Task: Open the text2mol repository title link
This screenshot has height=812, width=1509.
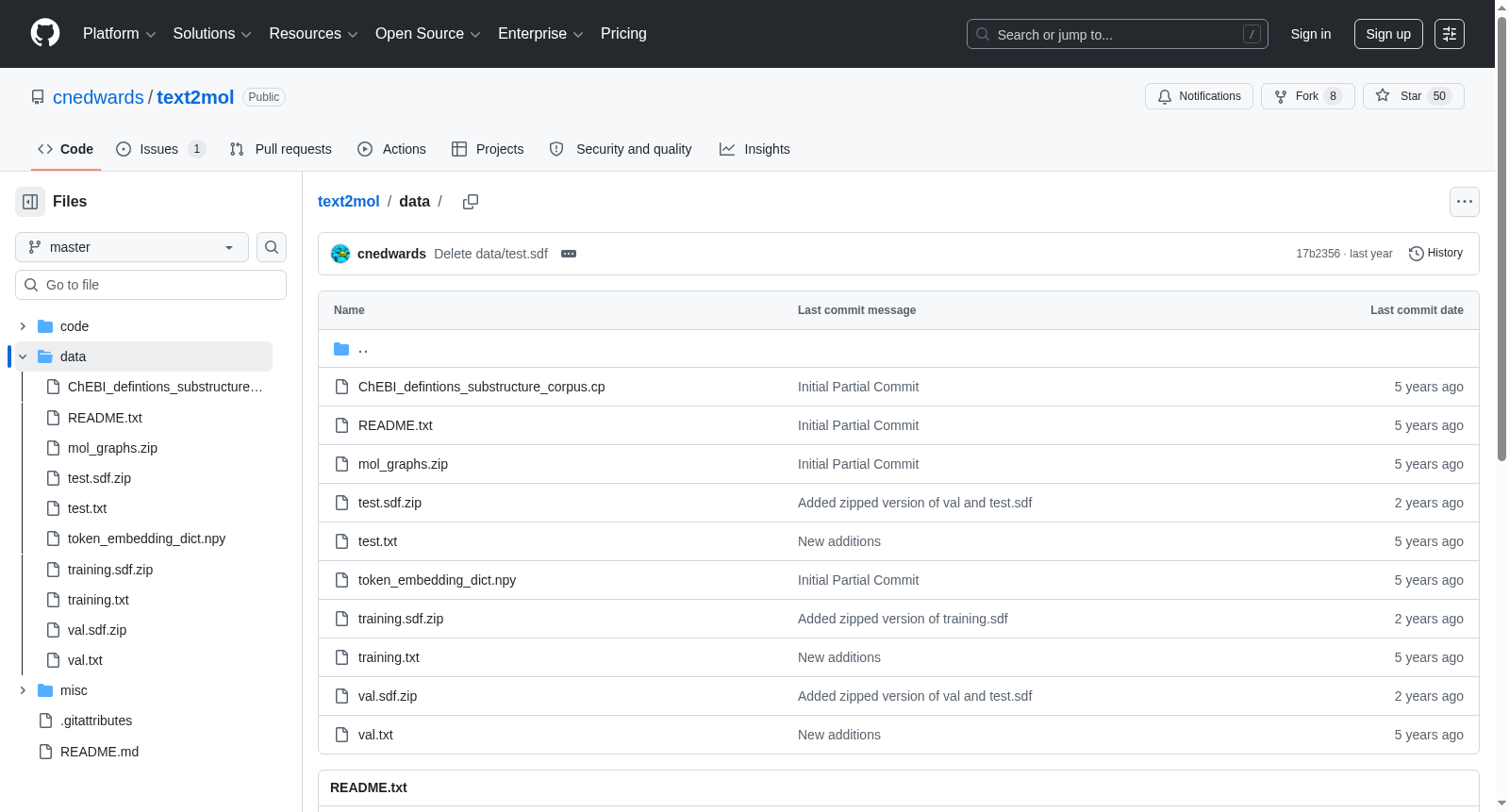Action: coord(195,97)
